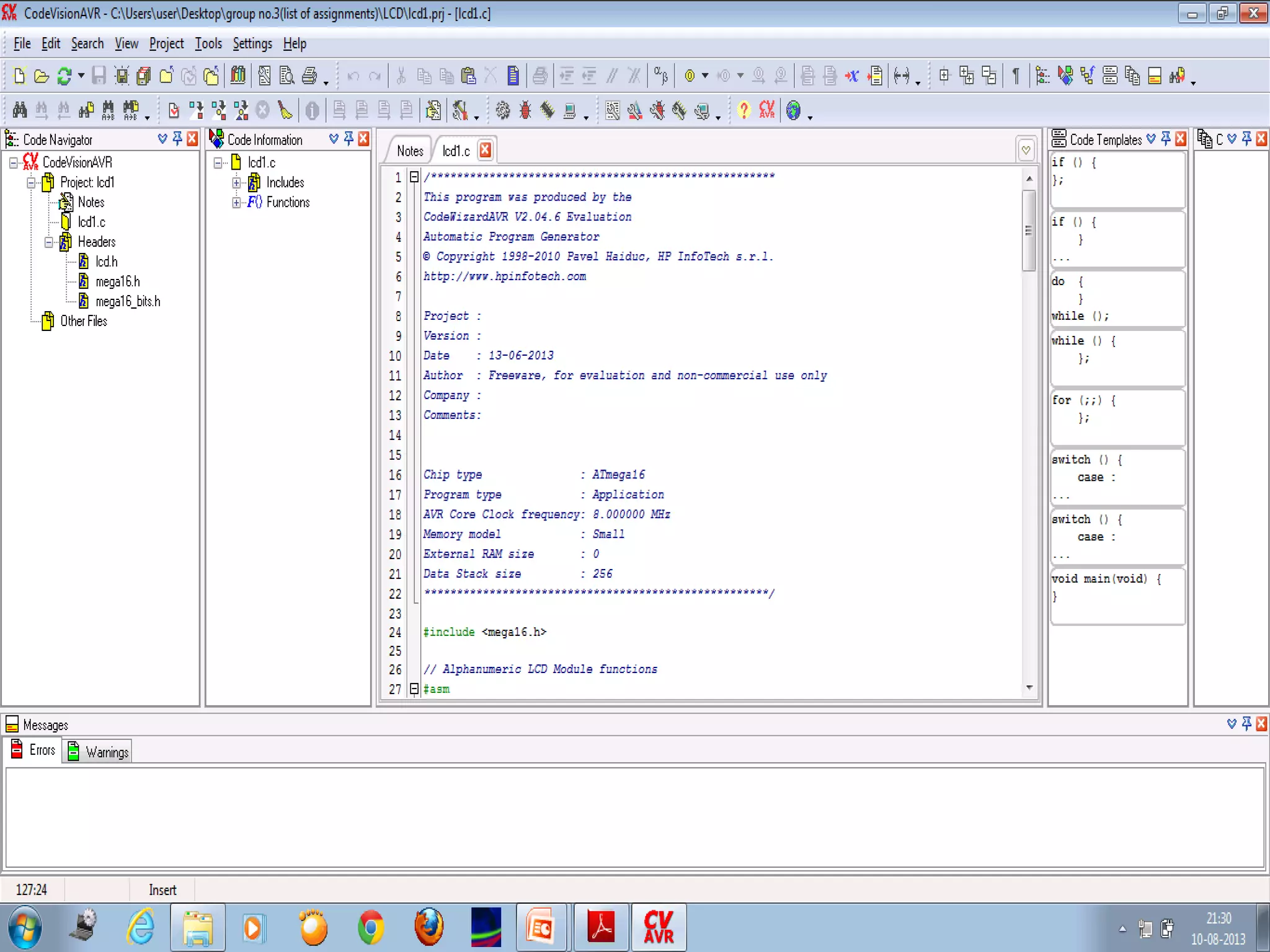Switch to the Warnings tab
This screenshot has height=952, width=1270.
pos(98,751)
